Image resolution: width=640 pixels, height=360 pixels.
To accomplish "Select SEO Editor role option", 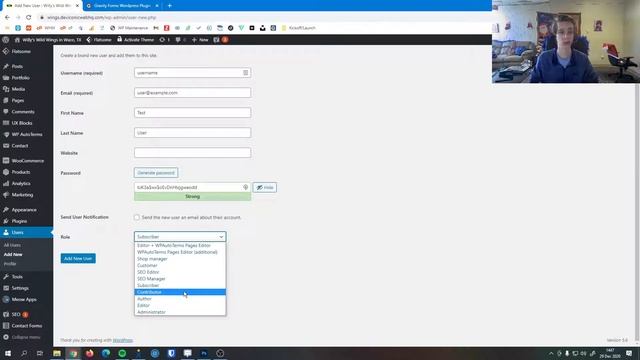I will (x=180, y=272).
